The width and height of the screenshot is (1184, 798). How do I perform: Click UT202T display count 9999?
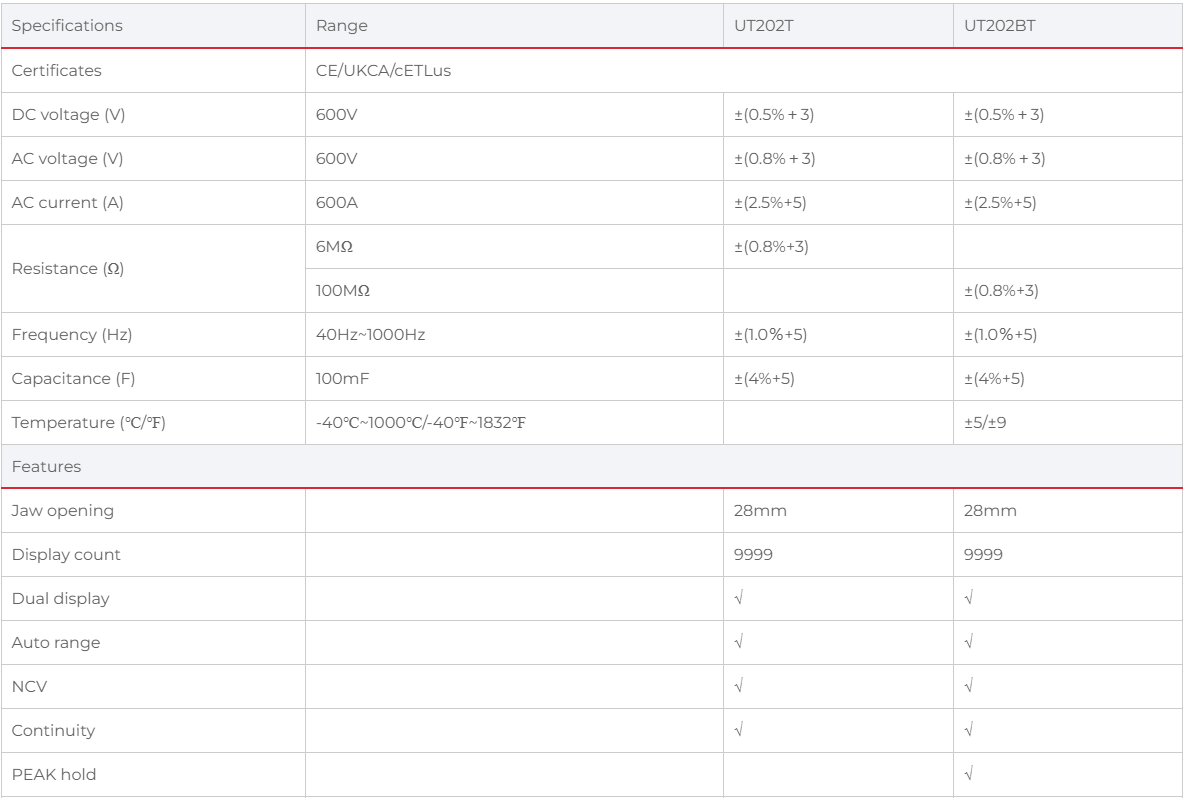pos(753,554)
